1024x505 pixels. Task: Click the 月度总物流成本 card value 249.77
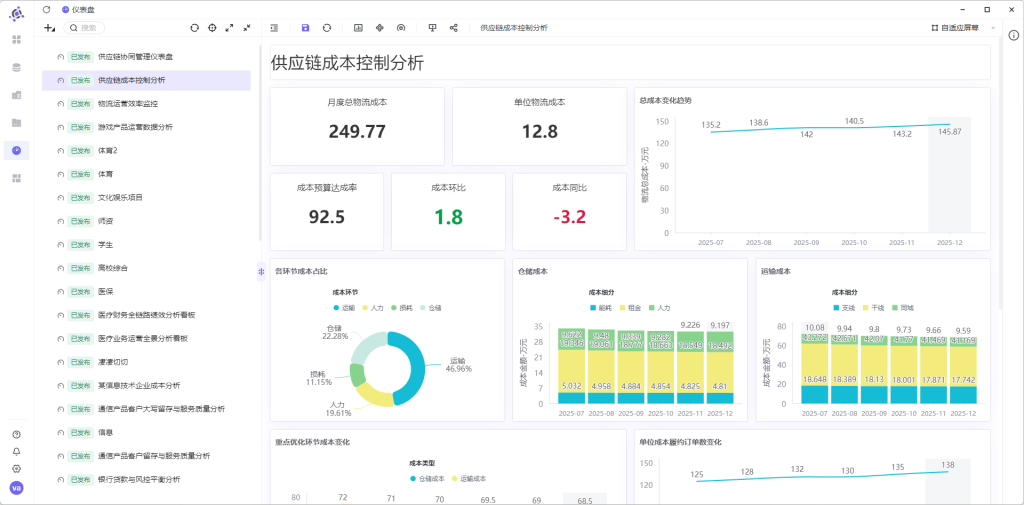coord(357,132)
